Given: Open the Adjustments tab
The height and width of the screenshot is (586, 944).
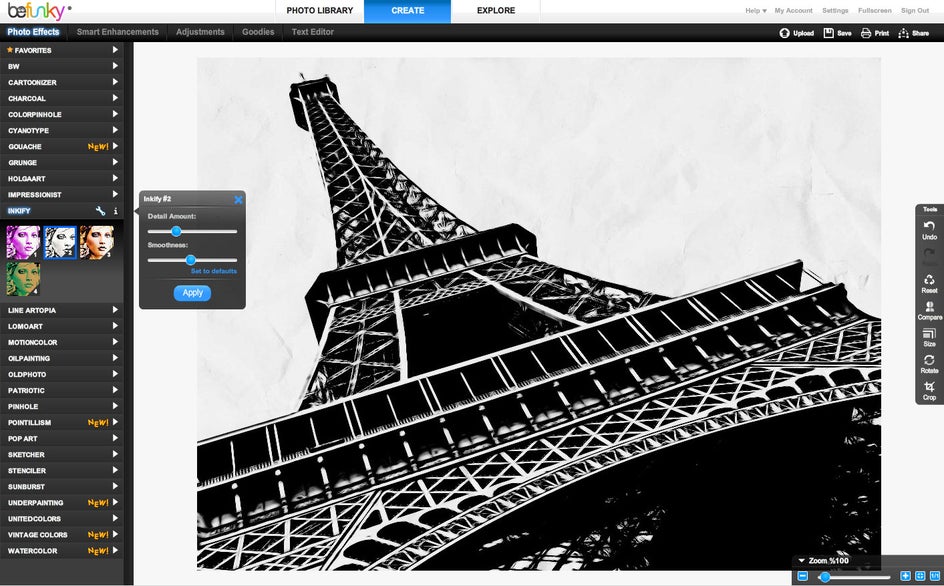Looking at the screenshot, I should [200, 32].
